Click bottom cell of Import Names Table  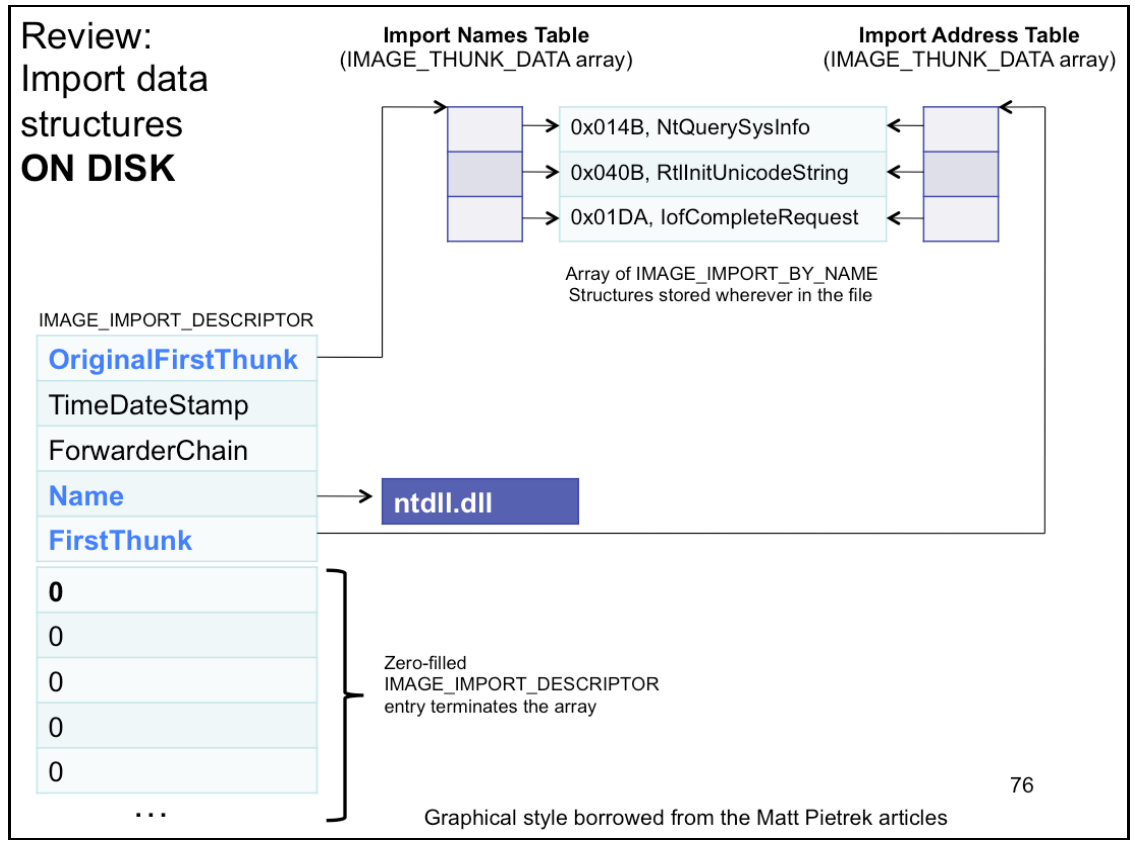pos(484,218)
